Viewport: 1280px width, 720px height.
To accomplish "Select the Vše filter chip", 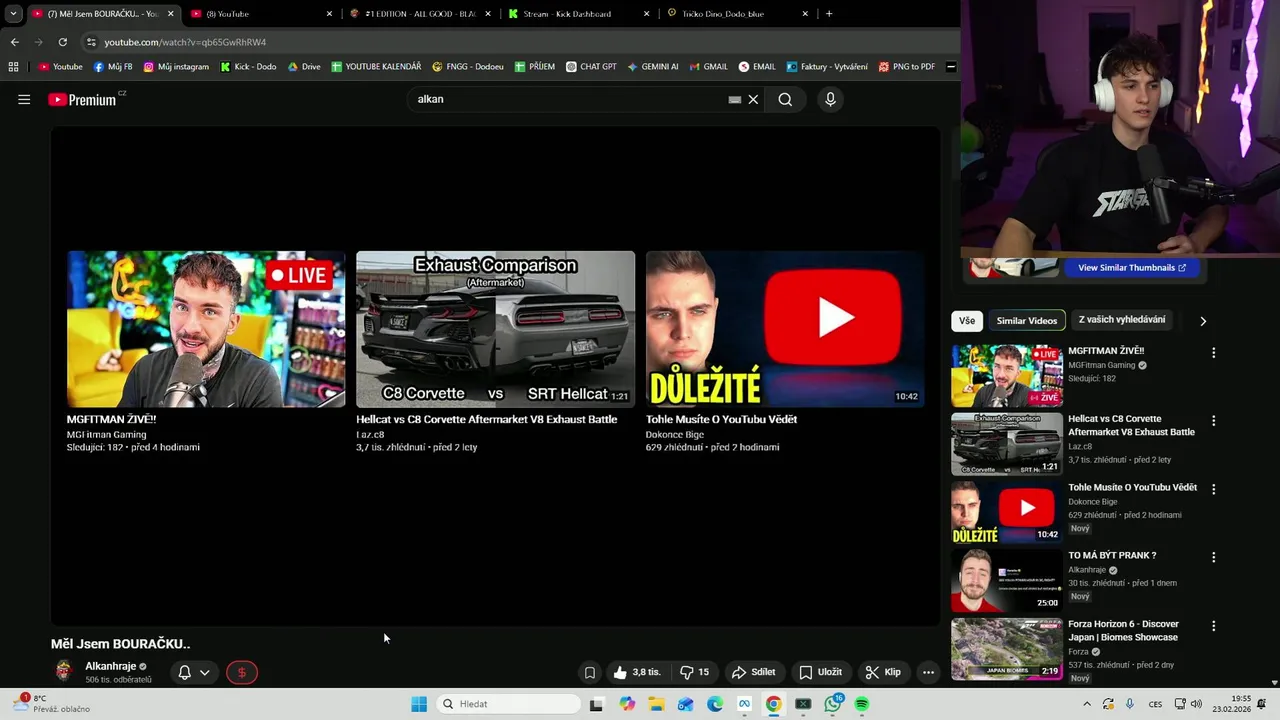I will pyautogui.click(x=967, y=320).
